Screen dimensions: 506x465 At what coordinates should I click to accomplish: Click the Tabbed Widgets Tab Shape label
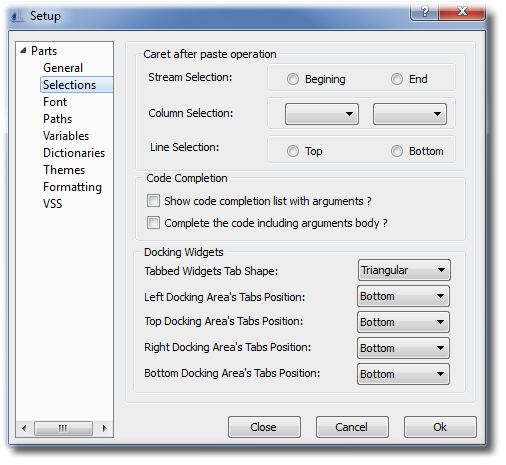tap(211, 271)
